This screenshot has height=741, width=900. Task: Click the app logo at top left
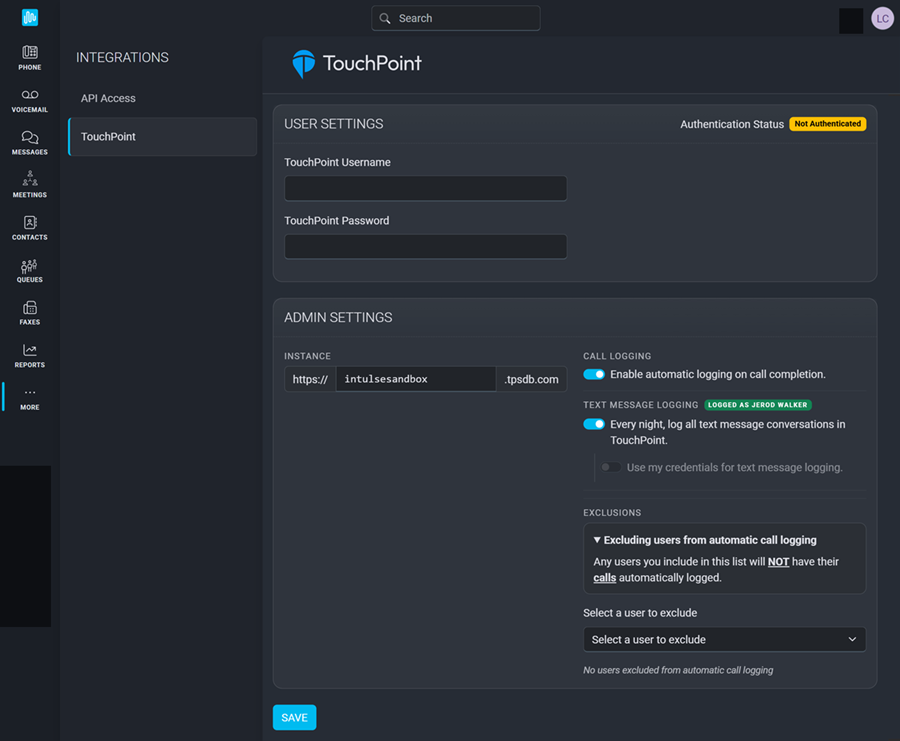(30, 17)
